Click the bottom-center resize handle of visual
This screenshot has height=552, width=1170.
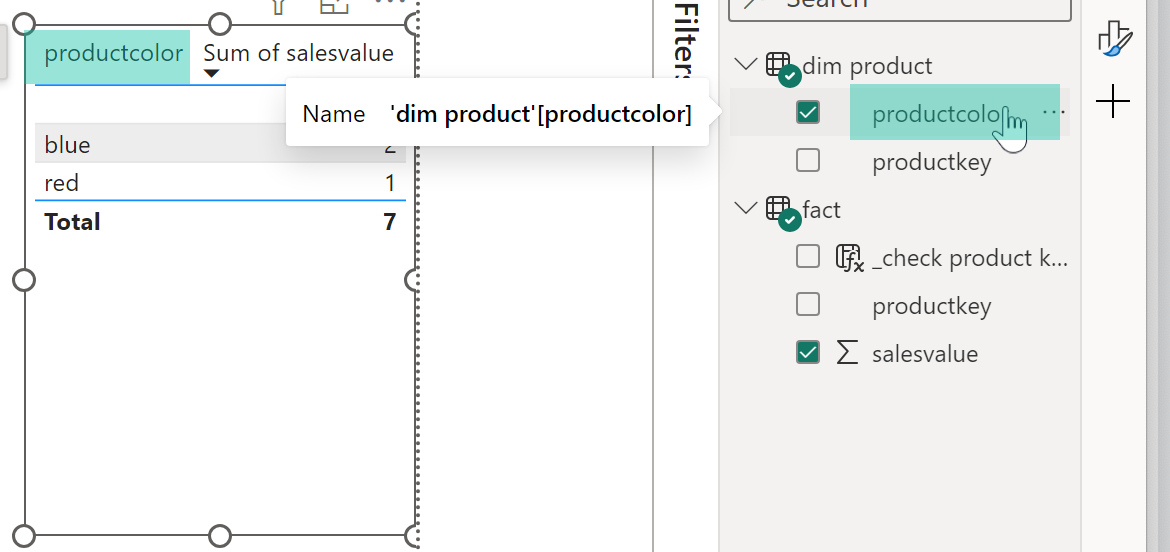tap(219, 536)
